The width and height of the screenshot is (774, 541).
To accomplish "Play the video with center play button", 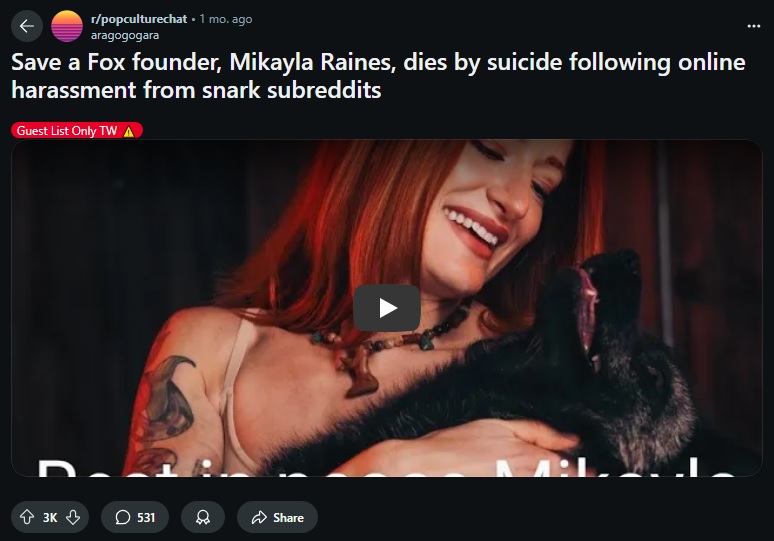I will click(x=387, y=308).
